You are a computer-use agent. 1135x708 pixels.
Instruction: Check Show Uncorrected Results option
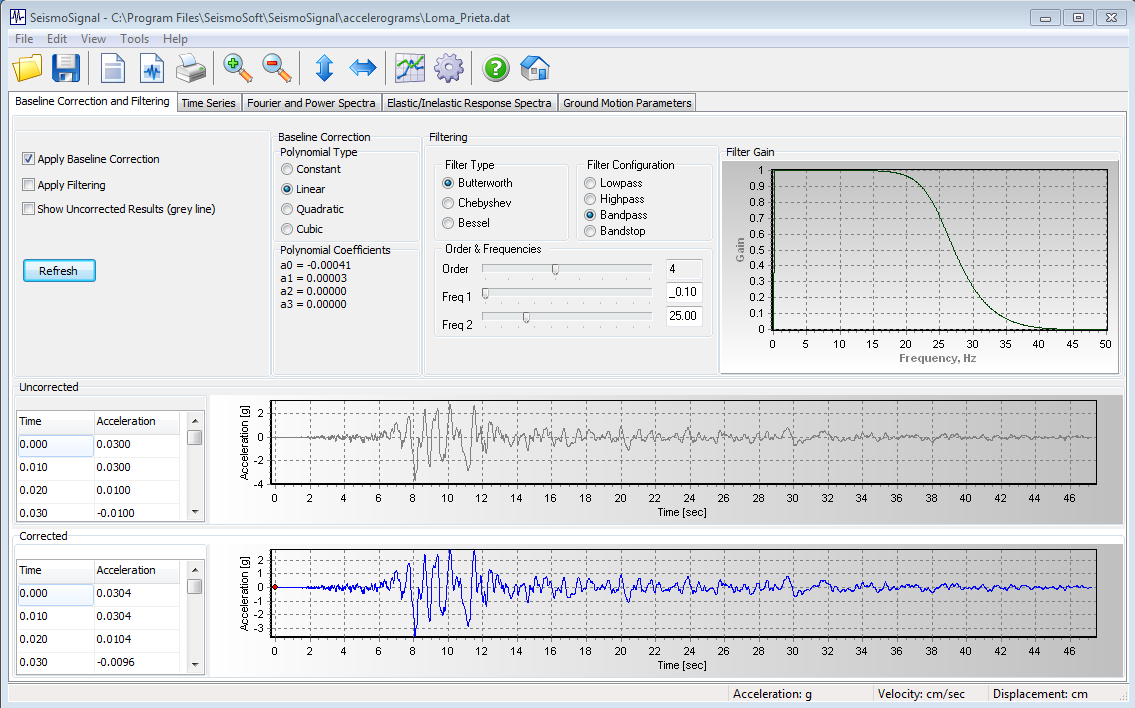29,207
